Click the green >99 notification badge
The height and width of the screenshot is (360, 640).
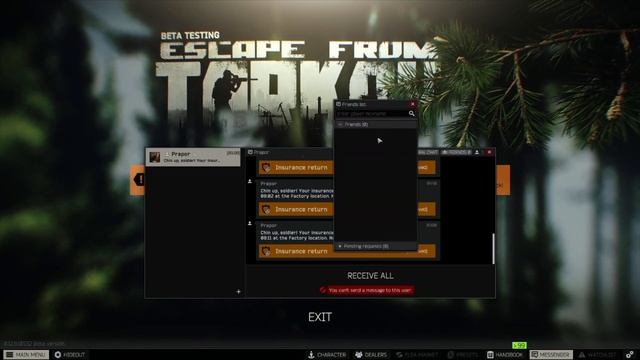coord(519,345)
